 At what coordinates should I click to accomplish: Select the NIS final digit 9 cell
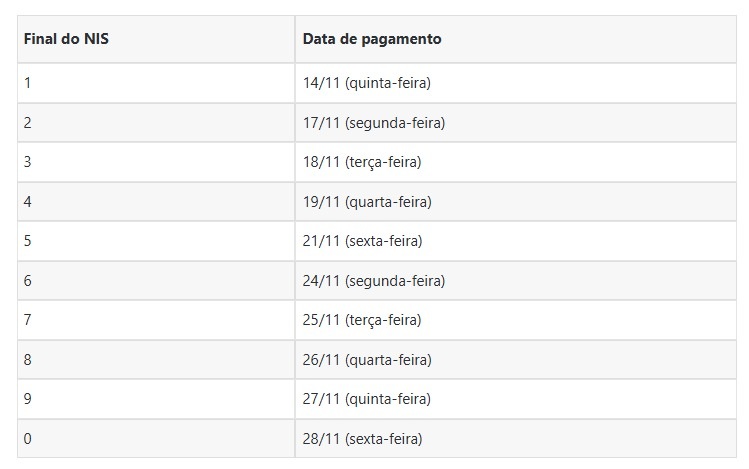point(28,399)
